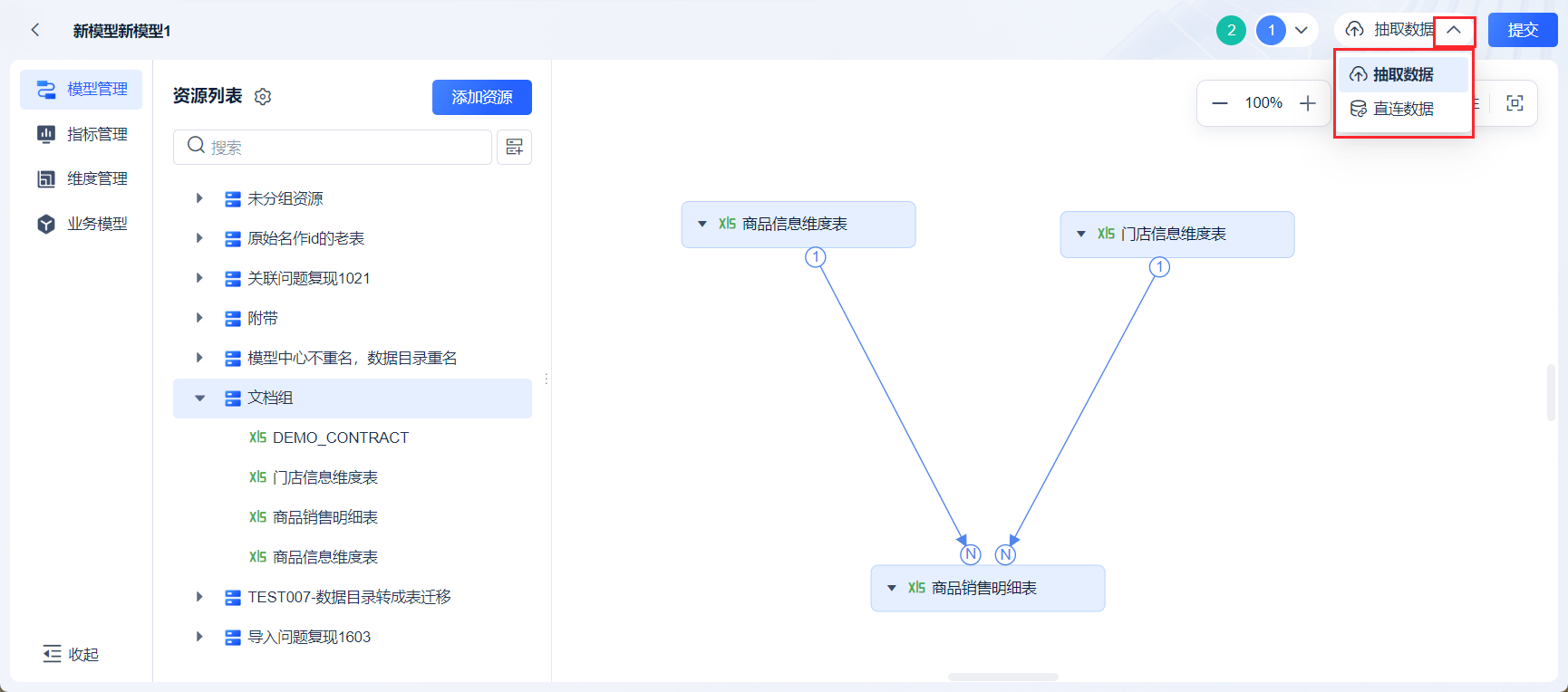
Task: Collapse the 商品信息维度表 node fields
Action: click(702, 224)
